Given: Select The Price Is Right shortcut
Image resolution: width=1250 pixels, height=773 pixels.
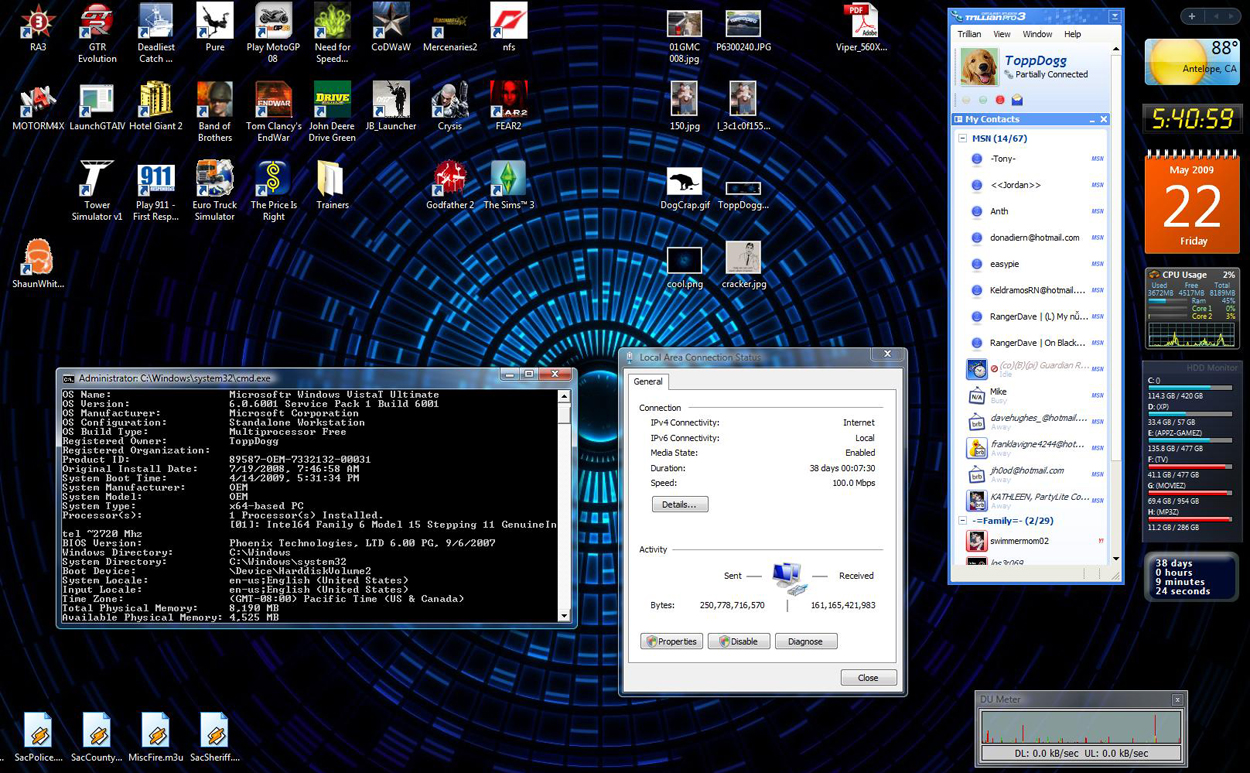Looking at the screenshot, I should [x=273, y=191].
